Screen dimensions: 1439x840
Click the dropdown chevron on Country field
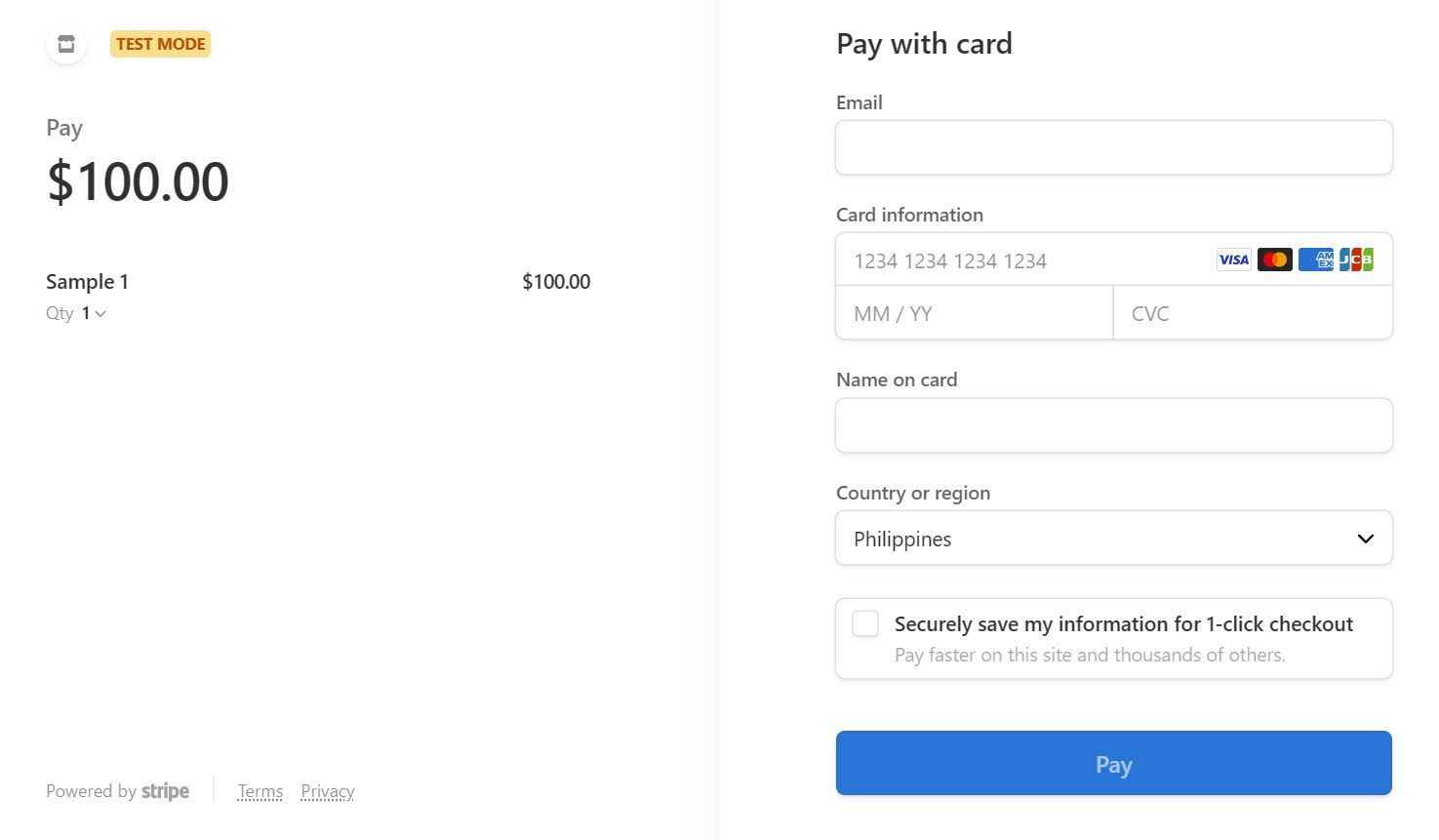[1364, 538]
